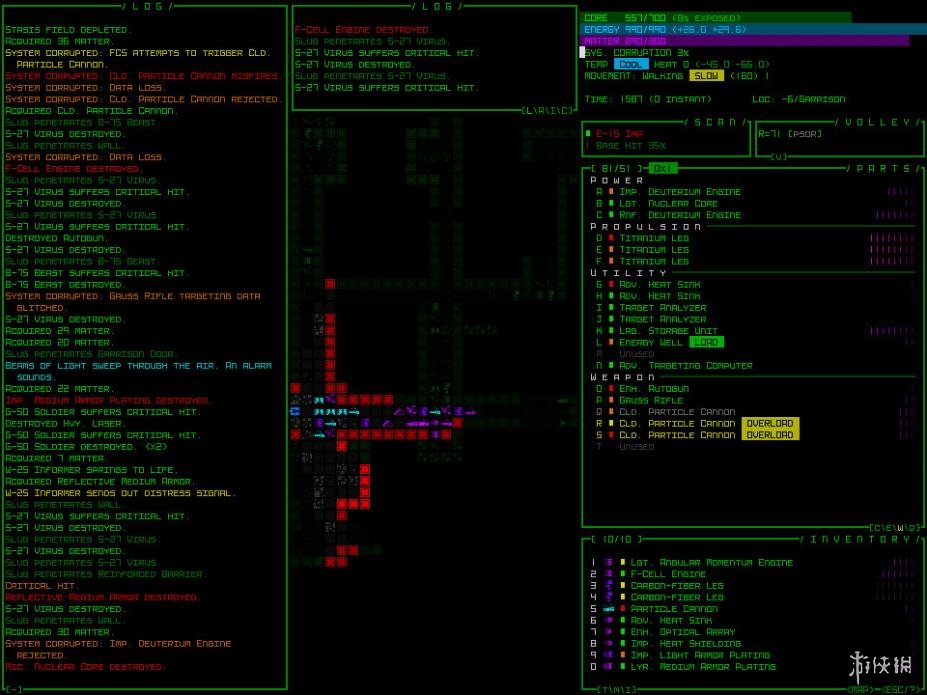This screenshot has width=927, height=695.
Task: Click the integrity square of Imp. Deuterium Engine
Action: coord(611,191)
